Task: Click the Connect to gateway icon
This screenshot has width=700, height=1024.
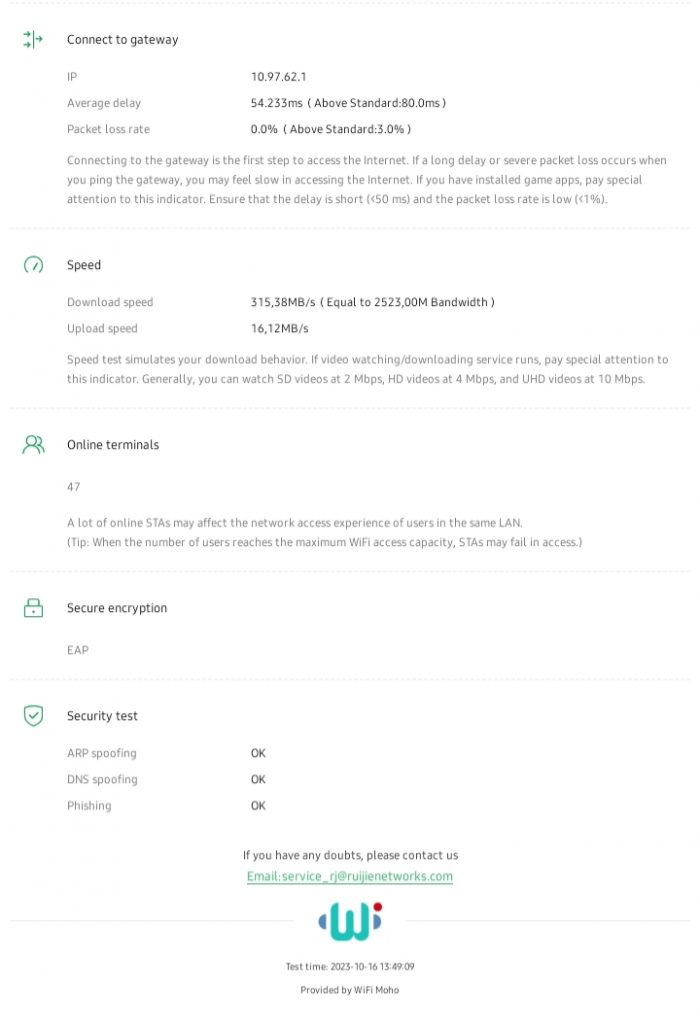Action: point(33,40)
